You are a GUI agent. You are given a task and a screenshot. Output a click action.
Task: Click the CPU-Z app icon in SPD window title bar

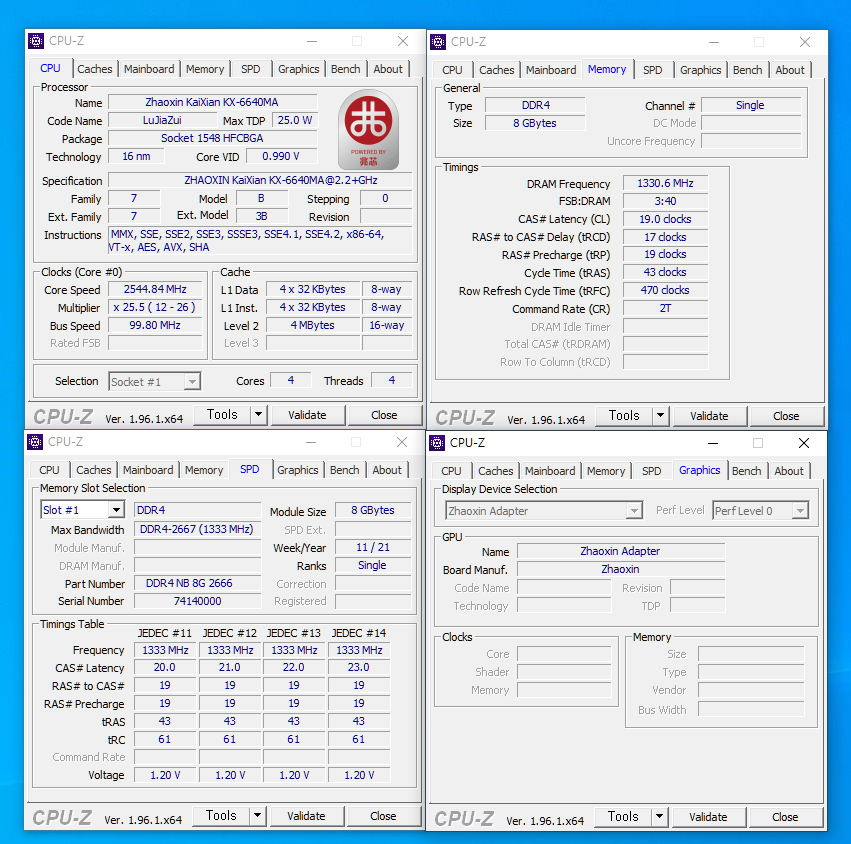35,442
